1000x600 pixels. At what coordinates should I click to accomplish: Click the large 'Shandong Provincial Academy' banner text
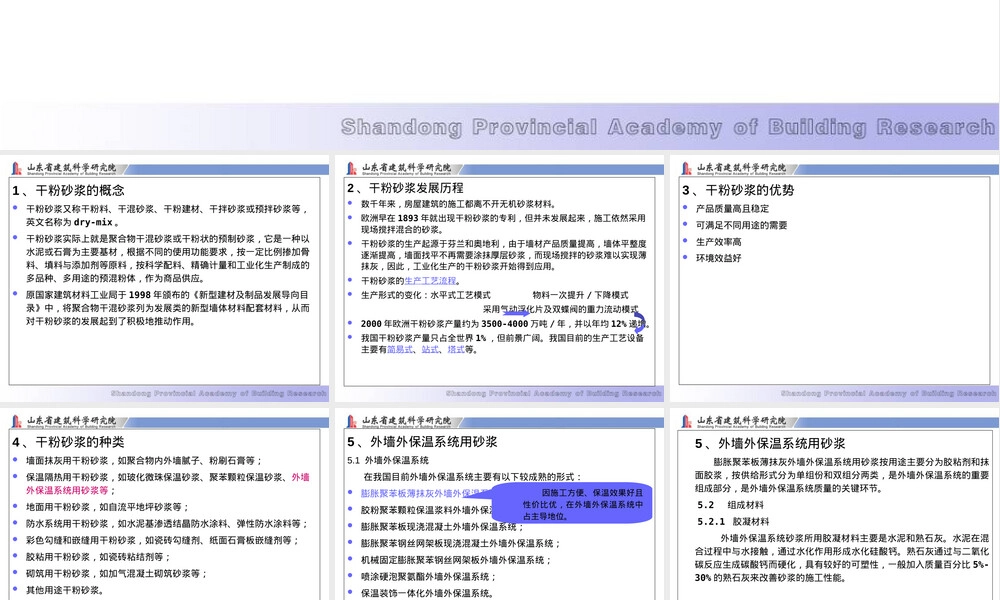tap(667, 127)
